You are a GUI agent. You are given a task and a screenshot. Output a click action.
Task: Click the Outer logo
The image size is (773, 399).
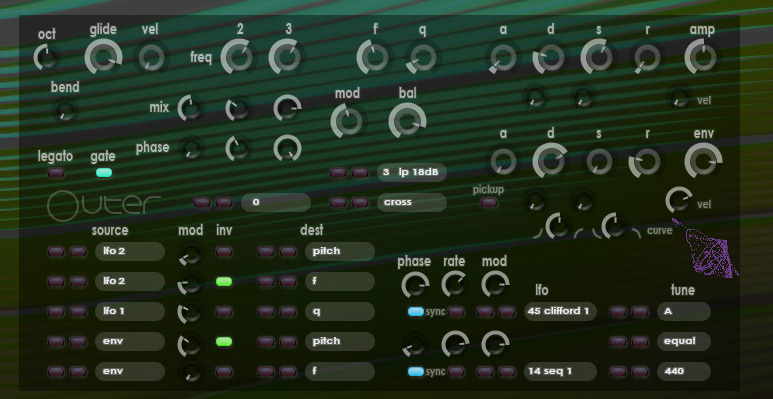(105, 206)
